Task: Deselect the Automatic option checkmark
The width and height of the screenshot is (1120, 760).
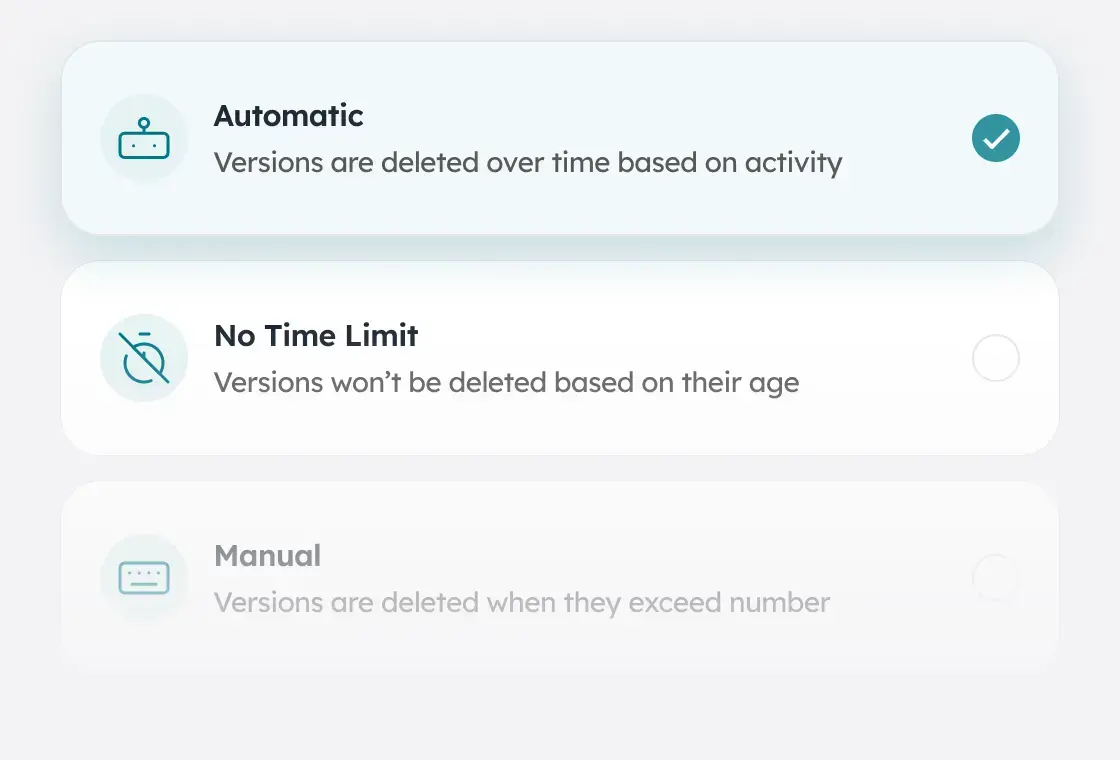Action: coord(995,138)
